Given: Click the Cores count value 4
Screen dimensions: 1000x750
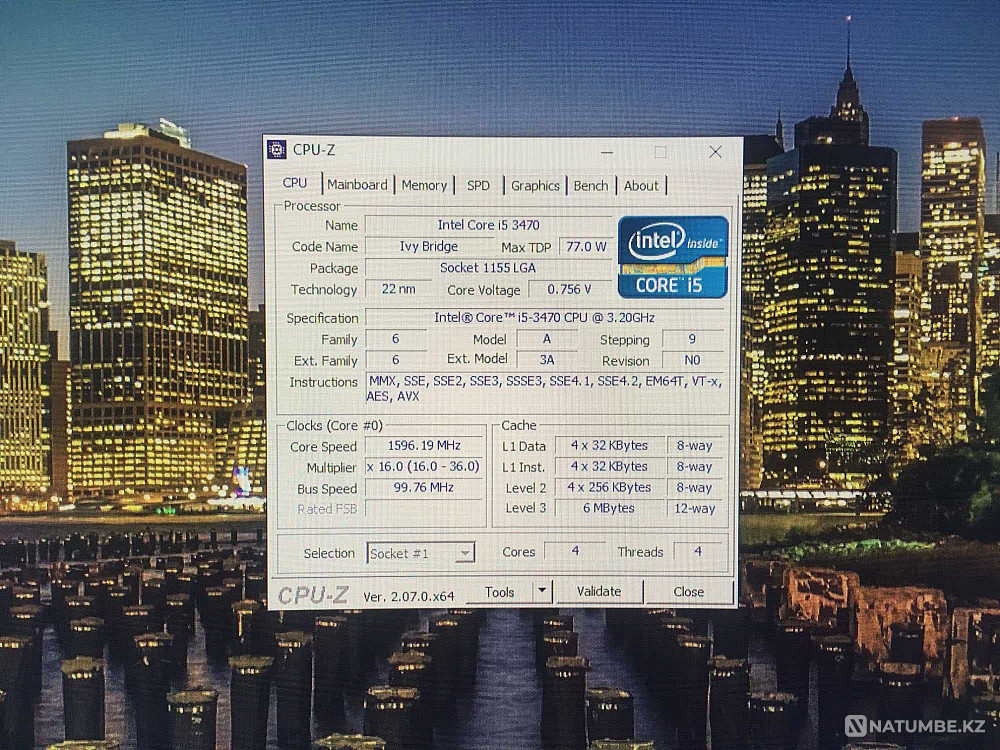Looking at the screenshot, I should [x=575, y=551].
